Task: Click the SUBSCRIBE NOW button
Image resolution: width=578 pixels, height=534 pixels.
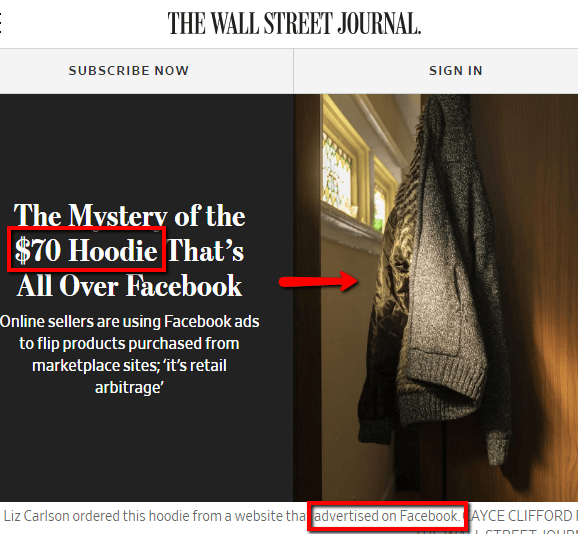Action: pyautogui.click(x=129, y=71)
